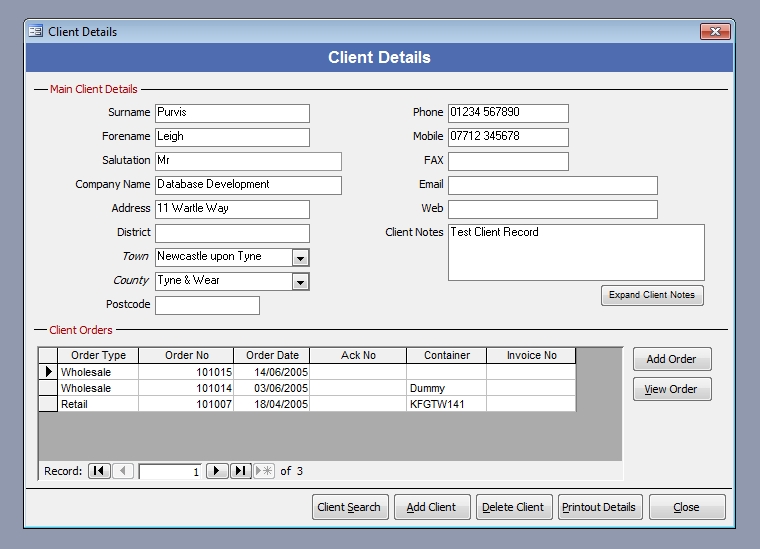Open the selected order with View Order
The image size is (760, 549).
[x=672, y=389]
